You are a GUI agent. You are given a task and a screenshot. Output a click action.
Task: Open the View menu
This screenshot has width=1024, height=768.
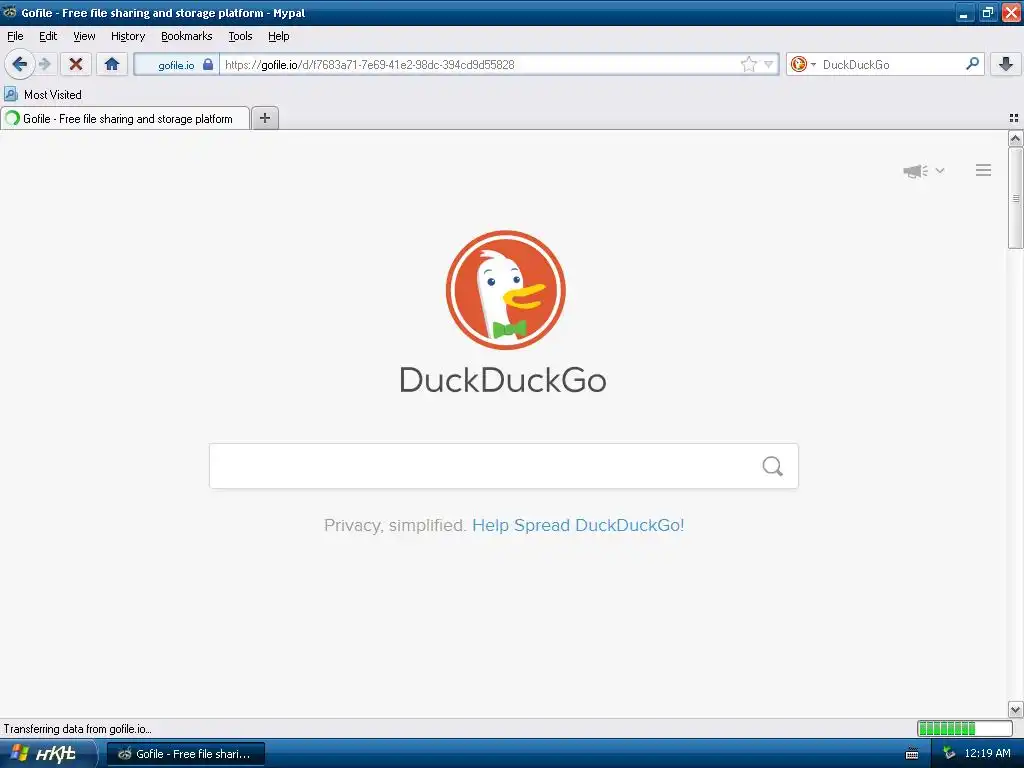coord(84,36)
